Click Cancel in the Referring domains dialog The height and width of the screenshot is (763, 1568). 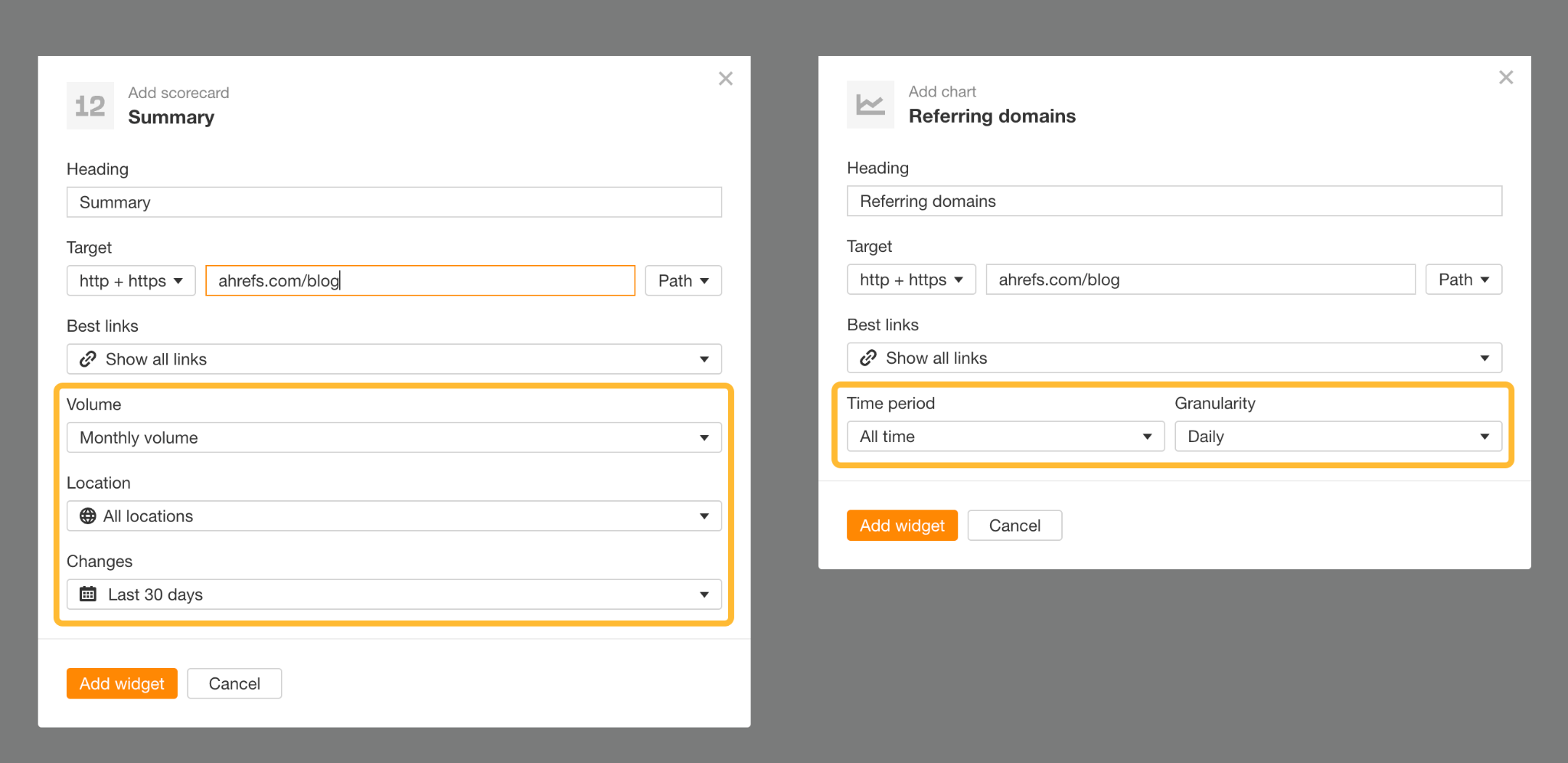(x=1014, y=526)
